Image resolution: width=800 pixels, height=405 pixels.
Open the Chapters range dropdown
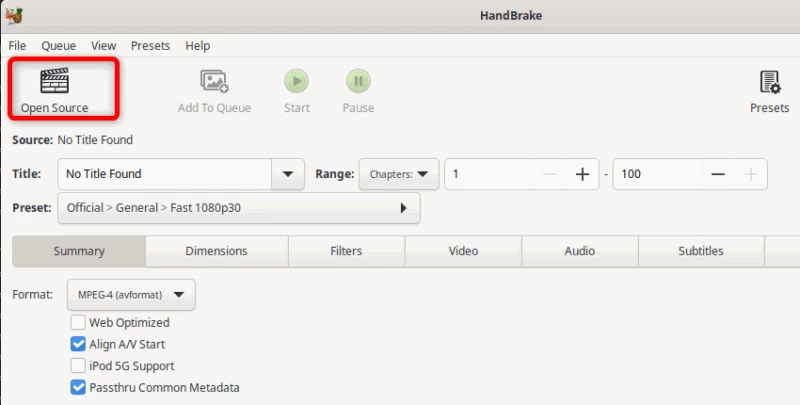pyautogui.click(x=398, y=174)
